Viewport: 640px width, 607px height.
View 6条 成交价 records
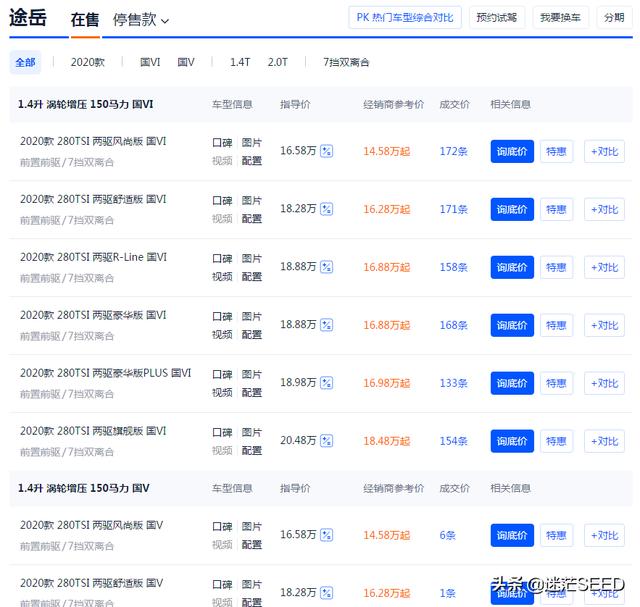pos(447,535)
